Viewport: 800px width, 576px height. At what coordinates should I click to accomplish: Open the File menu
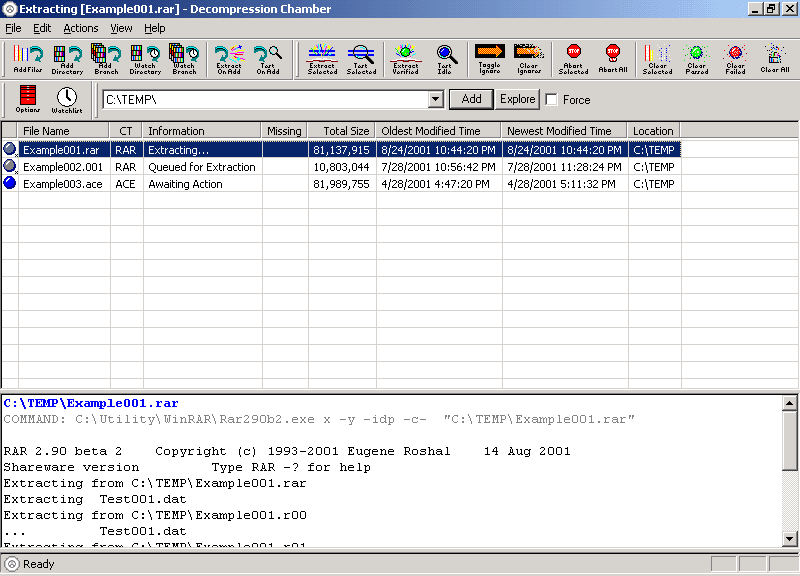click(13, 29)
